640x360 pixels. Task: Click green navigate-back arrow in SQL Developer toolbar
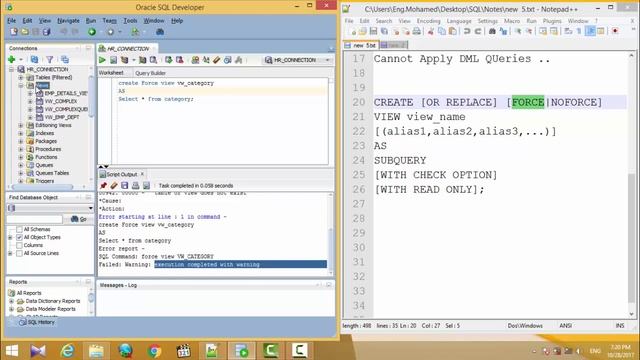[92, 31]
